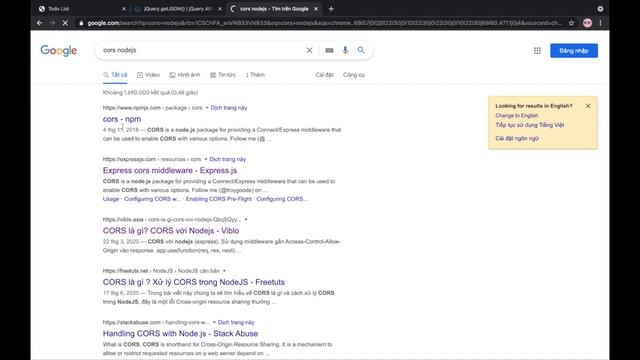
Task: View the site lock icon info
Action: 81,23
